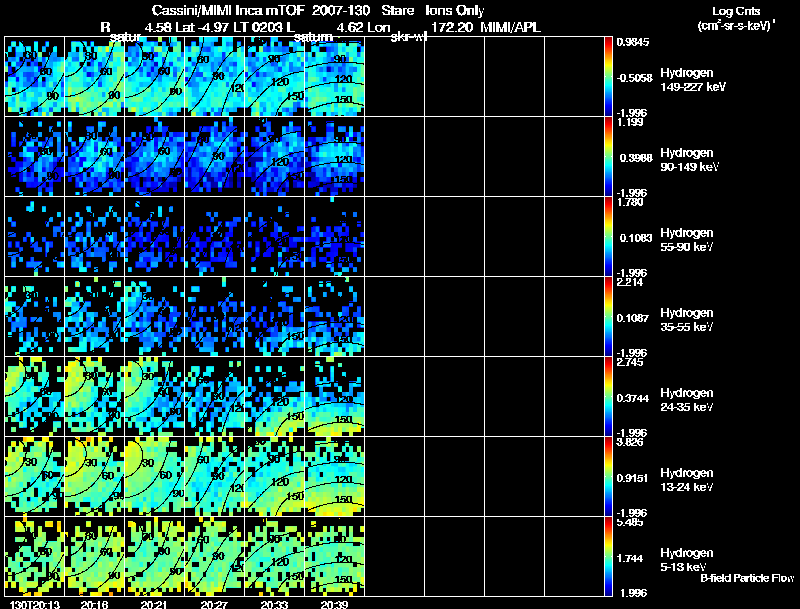This screenshot has width=800, height=609.
Task: Open the Hydrogen 35-55 keV image at 20:39
Action: coord(334,317)
